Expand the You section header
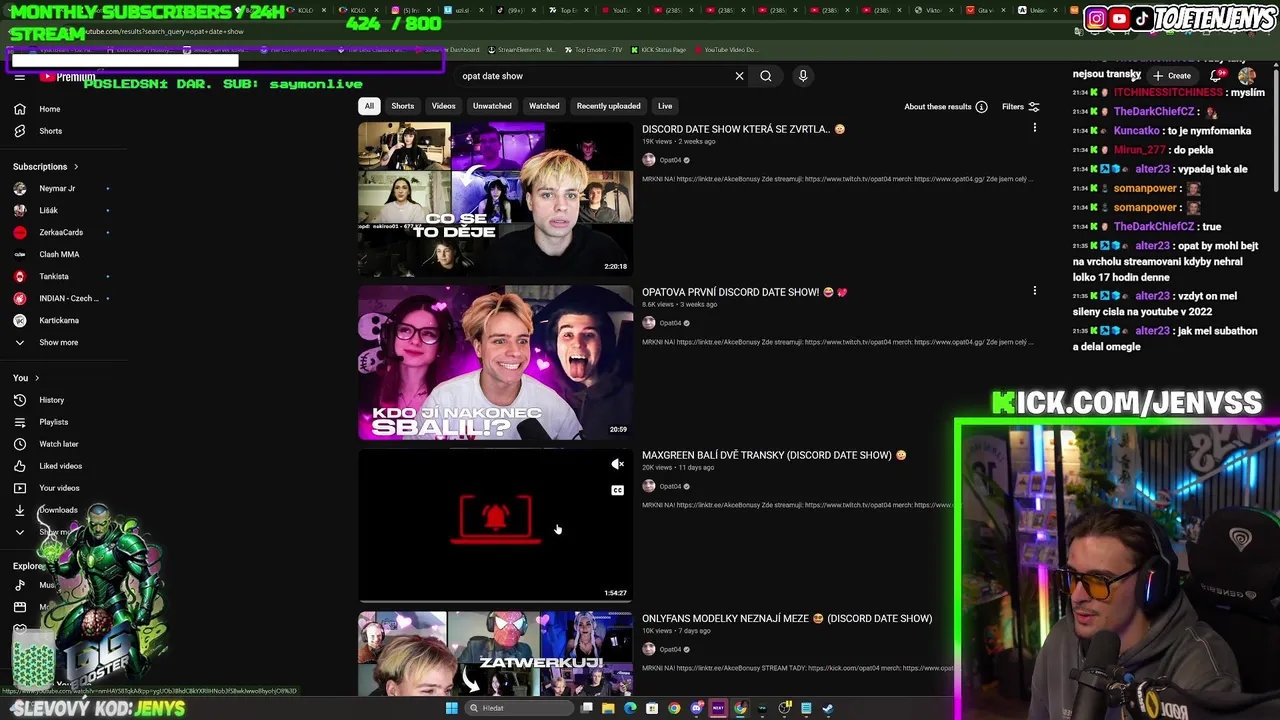 click(x=27, y=378)
